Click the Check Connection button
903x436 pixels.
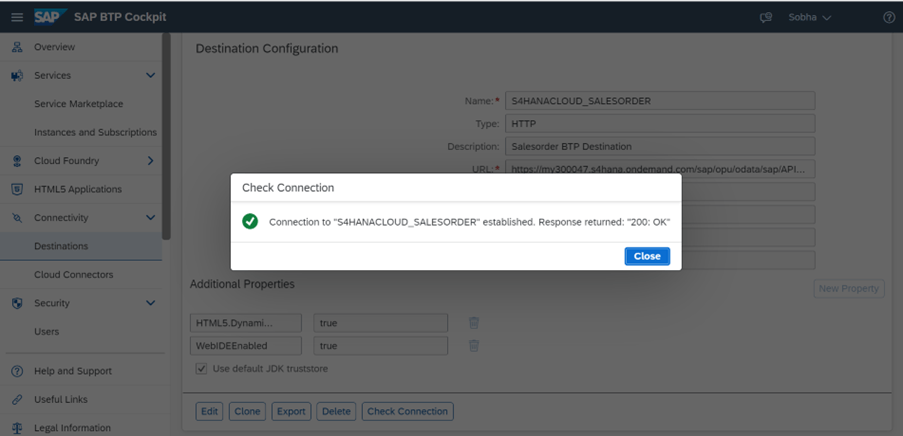[x=407, y=411]
